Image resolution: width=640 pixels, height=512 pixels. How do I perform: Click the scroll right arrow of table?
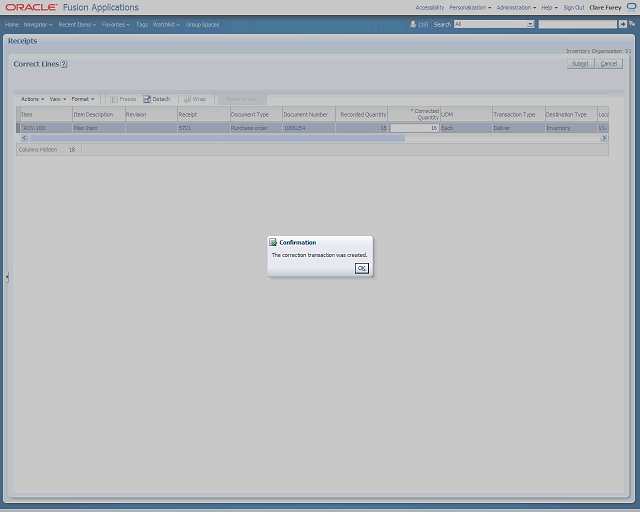604,138
